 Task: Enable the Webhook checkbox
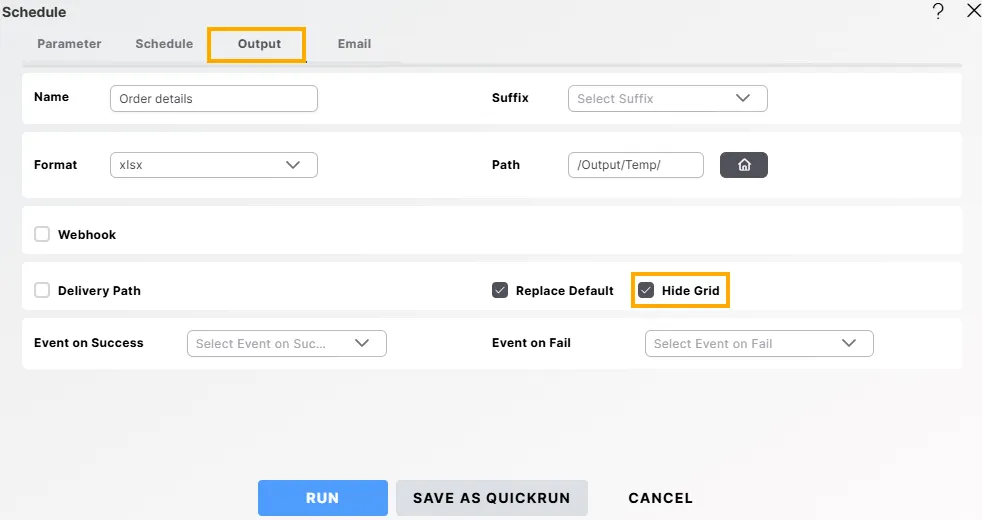(42, 234)
